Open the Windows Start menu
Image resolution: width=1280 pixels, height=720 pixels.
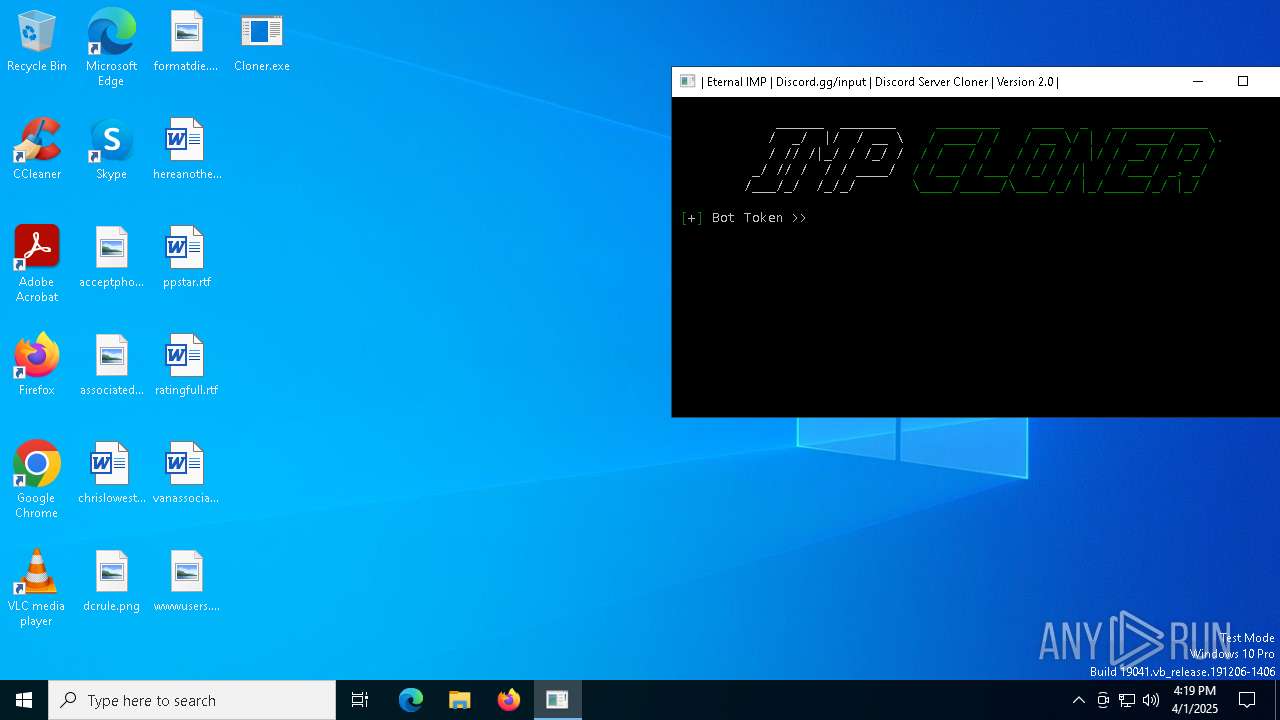pyautogui.click(x=24, y=700)
